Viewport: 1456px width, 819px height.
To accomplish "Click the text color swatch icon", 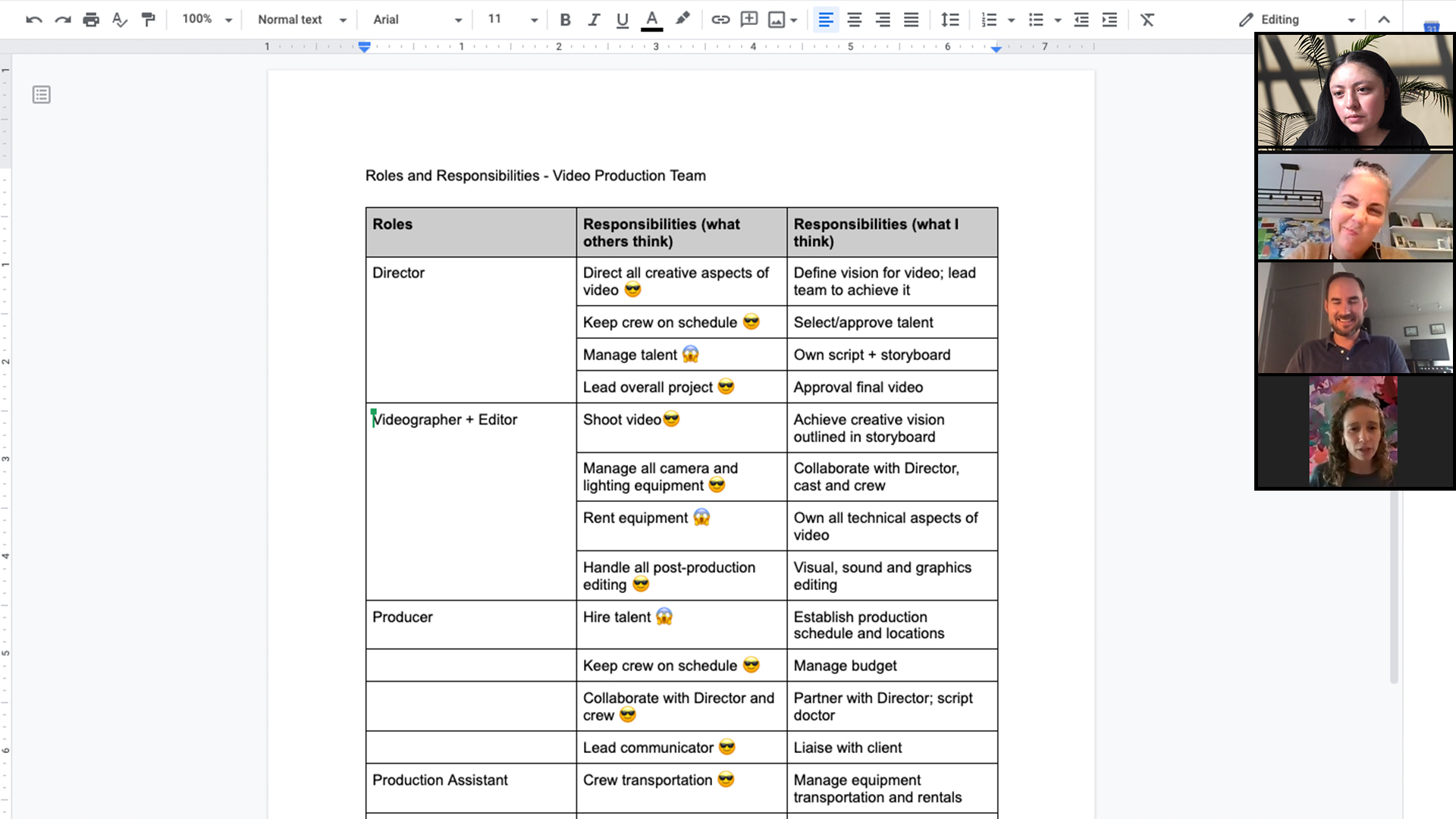I will coord(650,19).
